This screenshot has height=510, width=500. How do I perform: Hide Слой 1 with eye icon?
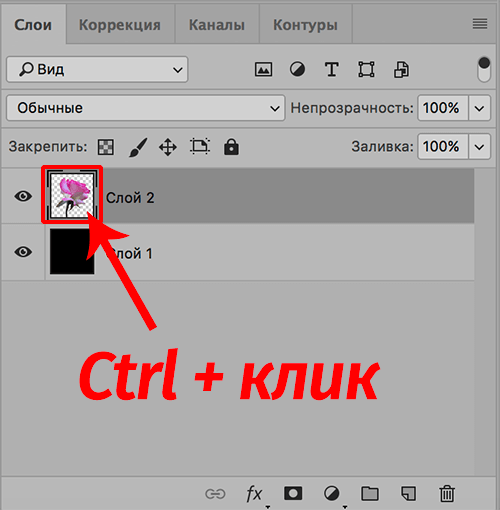tap(23, 252)
